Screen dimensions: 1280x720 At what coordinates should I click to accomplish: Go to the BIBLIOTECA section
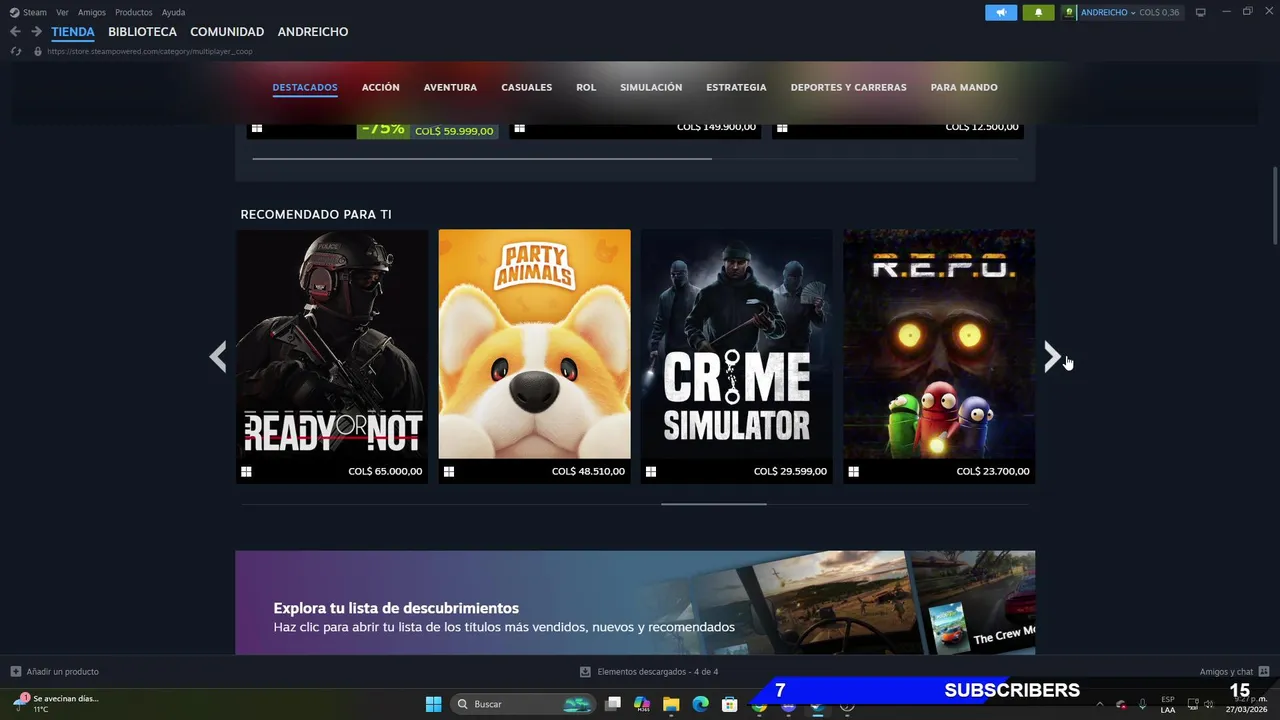pos(142,32)
